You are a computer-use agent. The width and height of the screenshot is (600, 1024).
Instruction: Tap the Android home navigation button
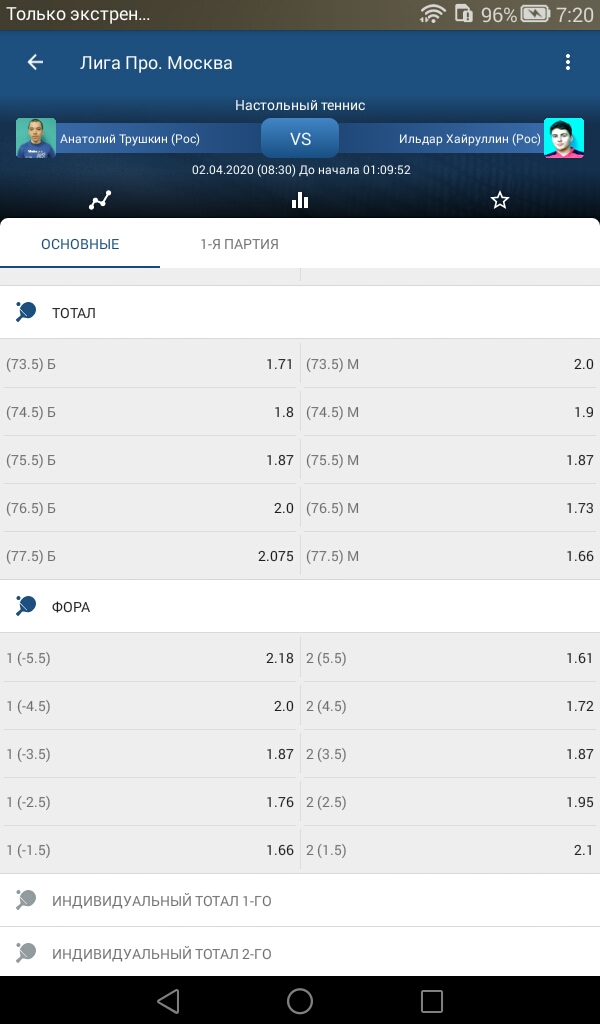click(x=300, y=1000)
